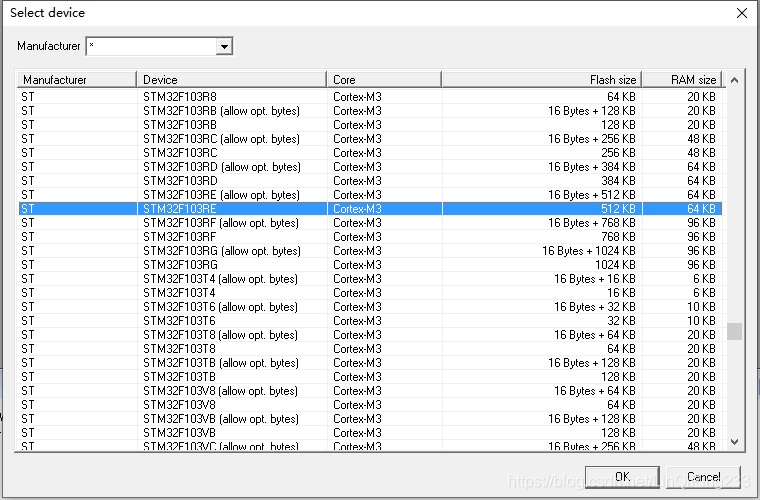The height and width of the screenshot is (500, 760).
Task: Select the plain STM32F103TB device
Action: coord(370,377)
